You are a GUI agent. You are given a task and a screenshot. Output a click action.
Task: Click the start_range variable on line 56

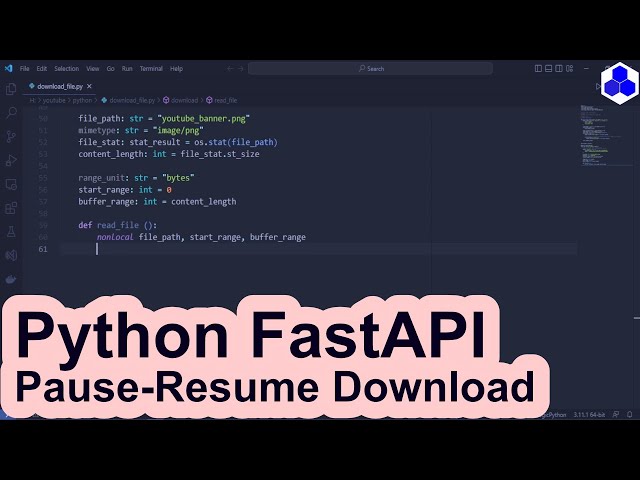pyautogui.click(x=105, y=190)
